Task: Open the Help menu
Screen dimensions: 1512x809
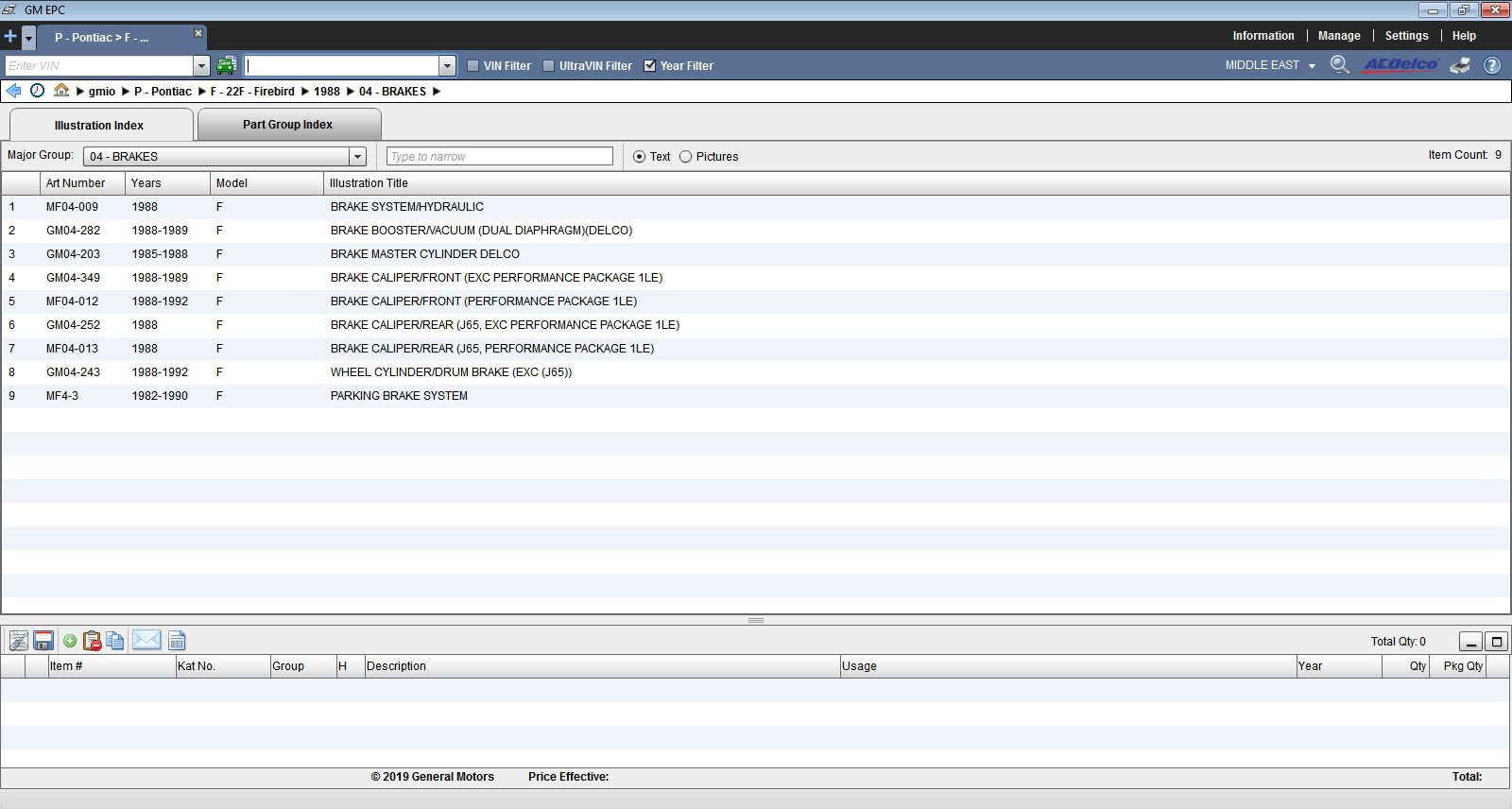Action: (1464, 36)
